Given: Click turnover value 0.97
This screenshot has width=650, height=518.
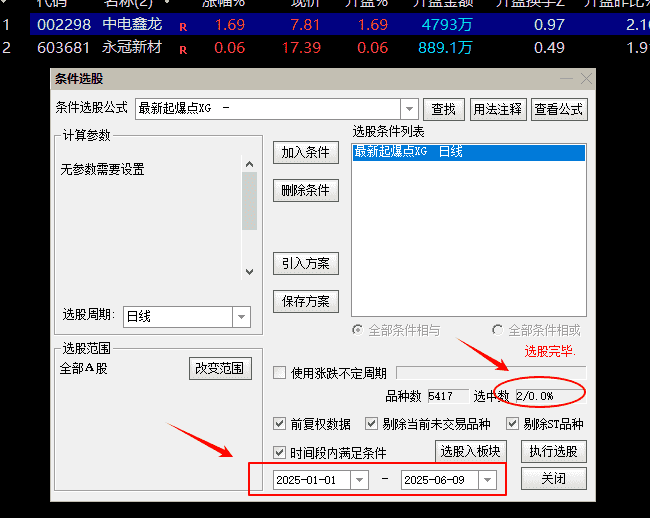Looking at the screenshot, I should click(x=549, y=25).
